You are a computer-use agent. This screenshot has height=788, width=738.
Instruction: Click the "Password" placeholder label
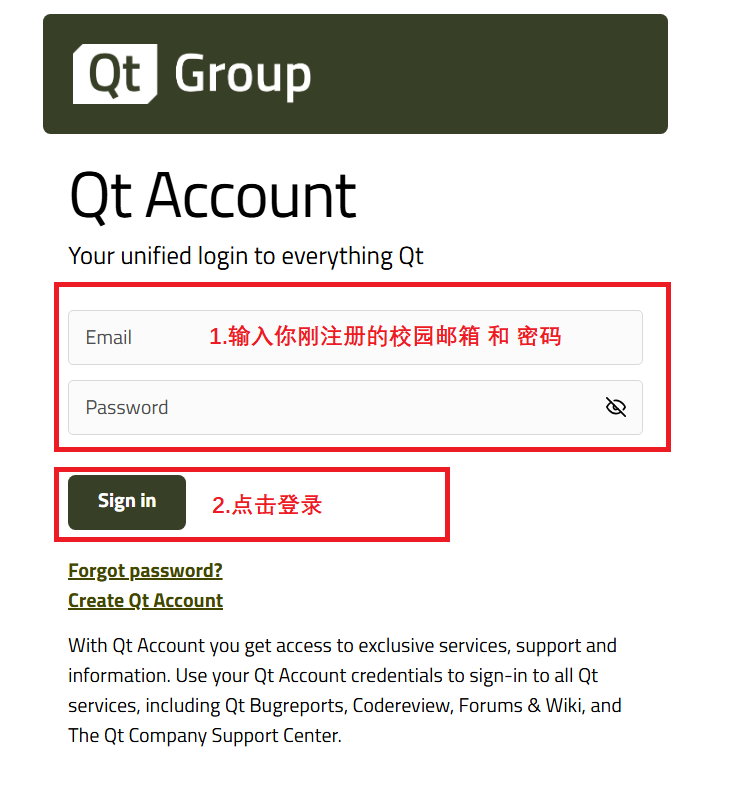127,408
